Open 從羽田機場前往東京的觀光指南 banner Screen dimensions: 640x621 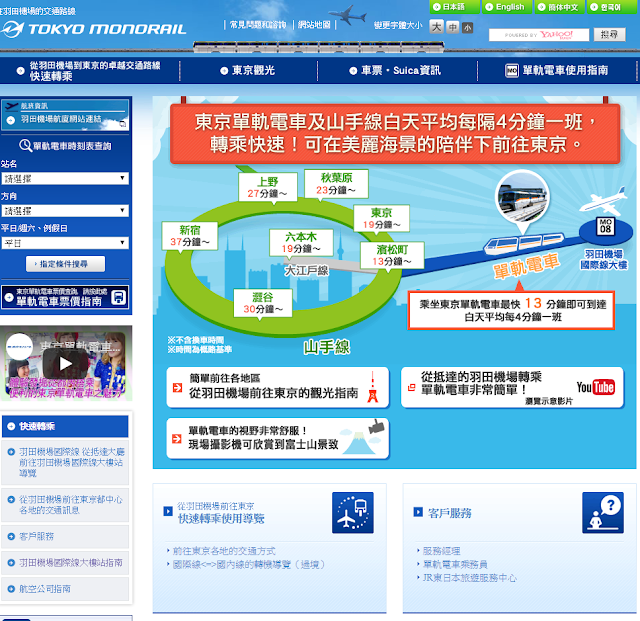(x=278, y=387)
